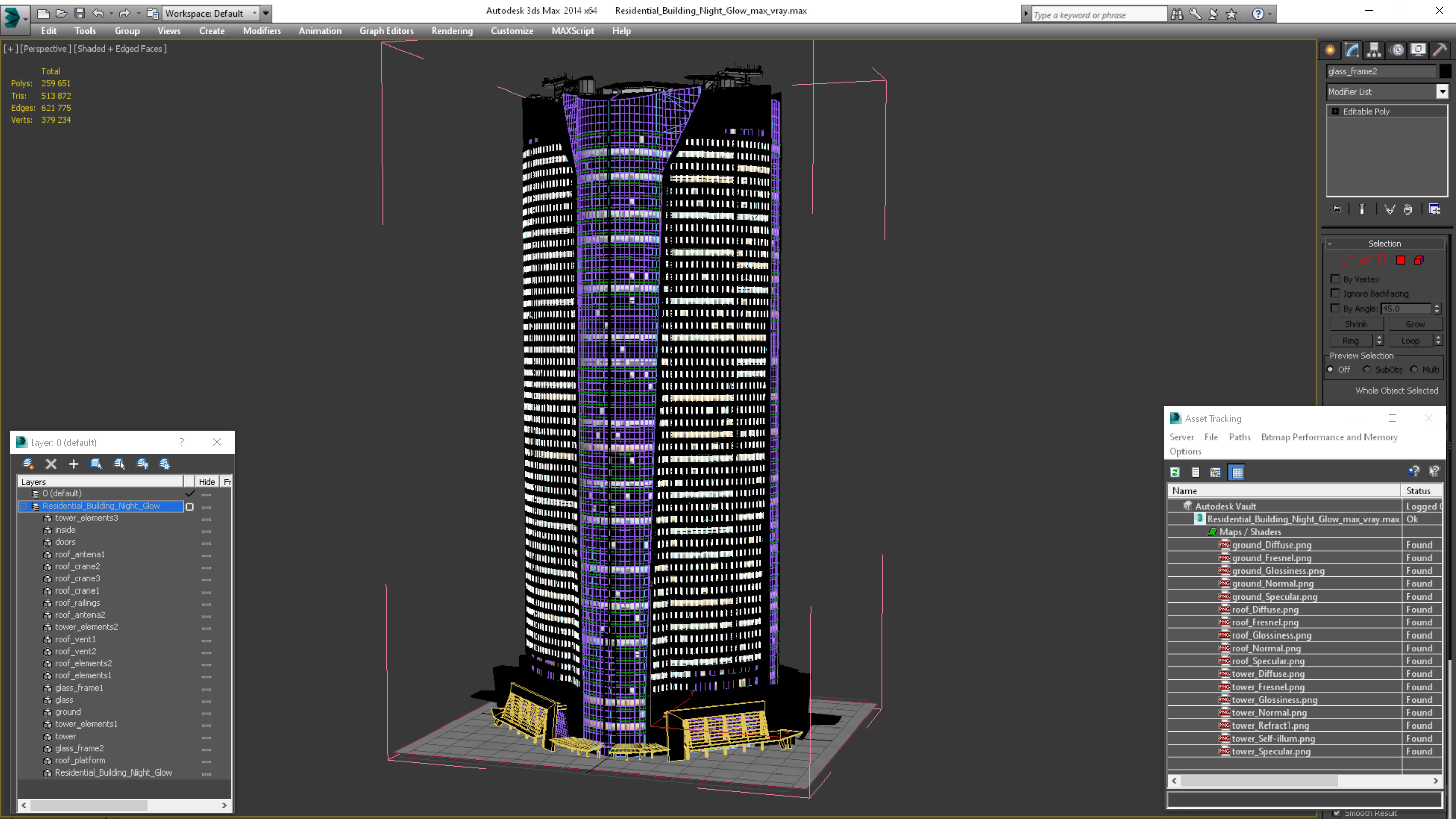Open Help dropdown arrow in InfoCenter
The width and height of the screenshot is (1456, 819).
pos(1270,14)
